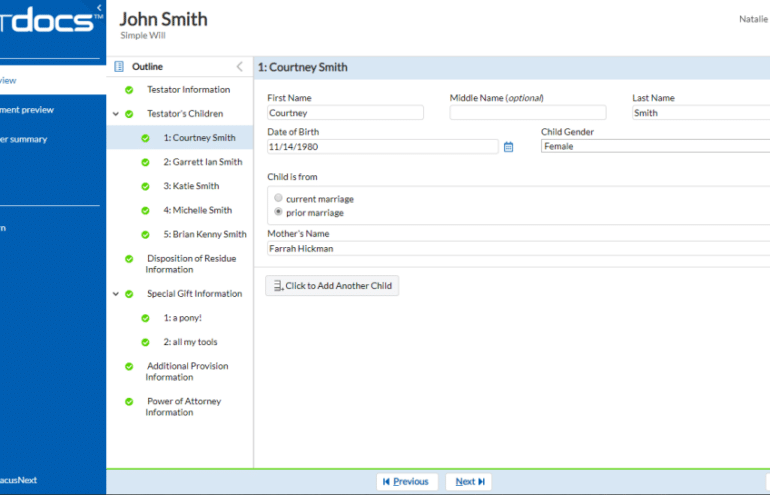The width and height of the screenshot is (770, 495).
Task: Click the Outline document icon
Action: [119, 67]
